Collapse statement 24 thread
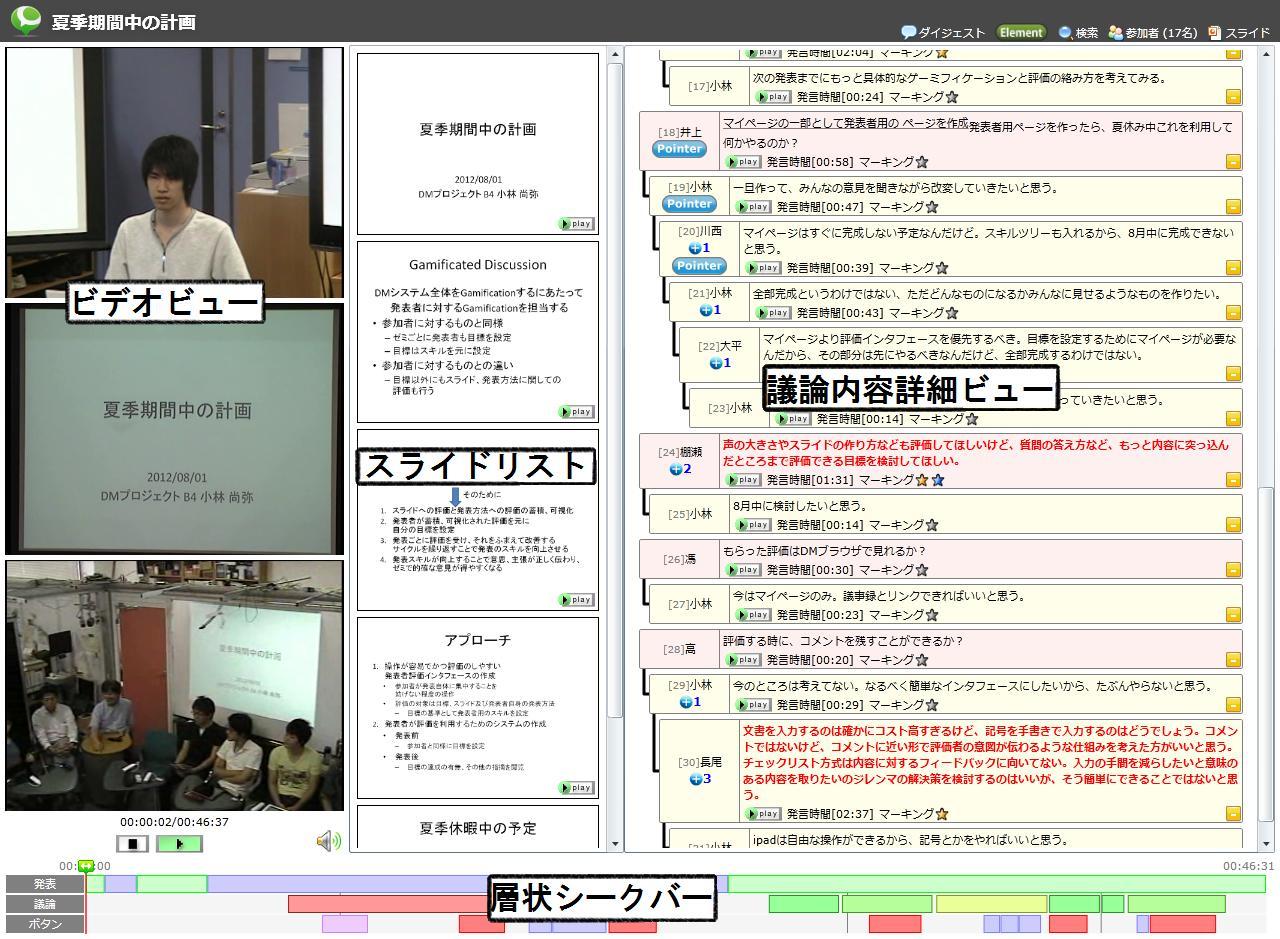Viewport: 1280px width, 939px height. [x=1233, y=480]
